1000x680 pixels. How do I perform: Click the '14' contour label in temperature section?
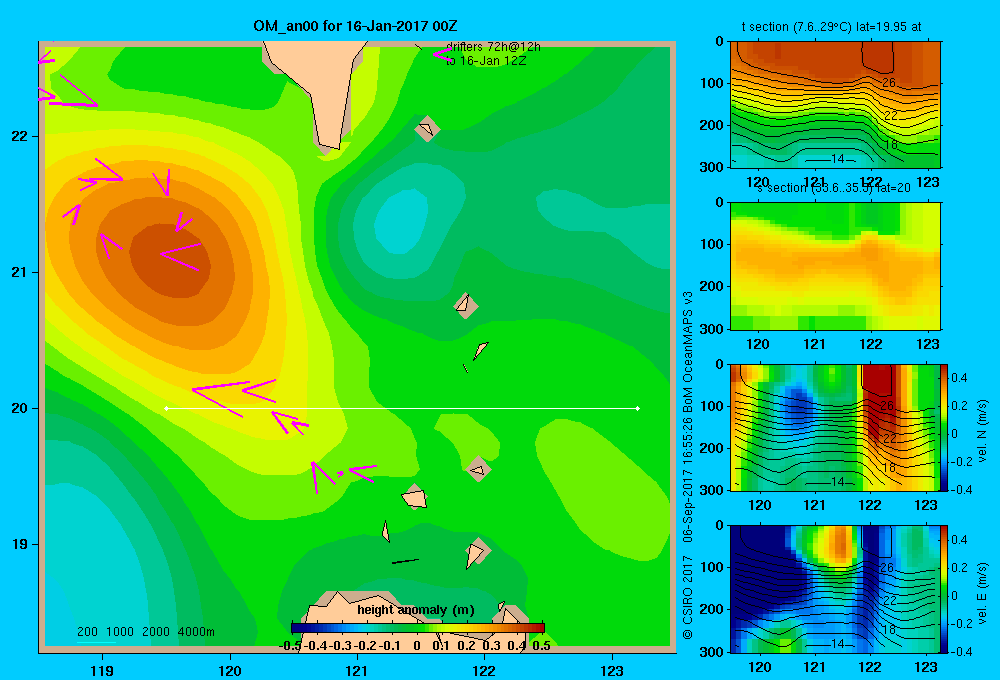point(837,159)
